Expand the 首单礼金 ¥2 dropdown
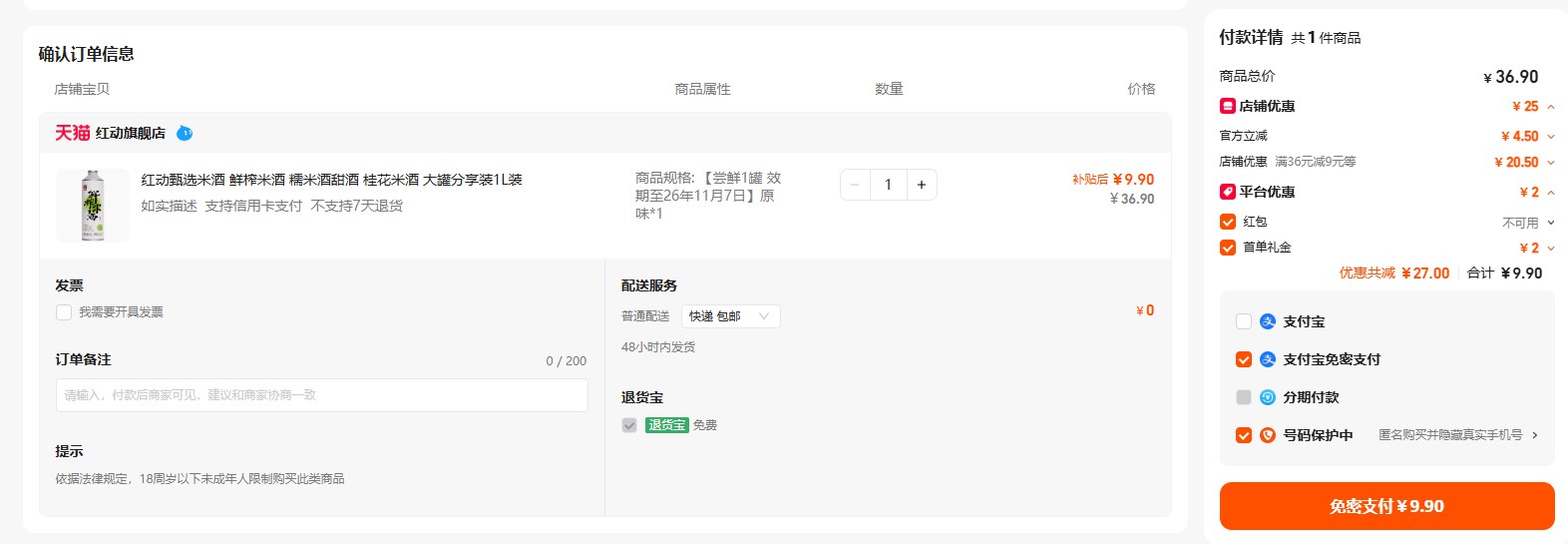The height and width of the screenshot is (544, 1568). (1551, 249)
